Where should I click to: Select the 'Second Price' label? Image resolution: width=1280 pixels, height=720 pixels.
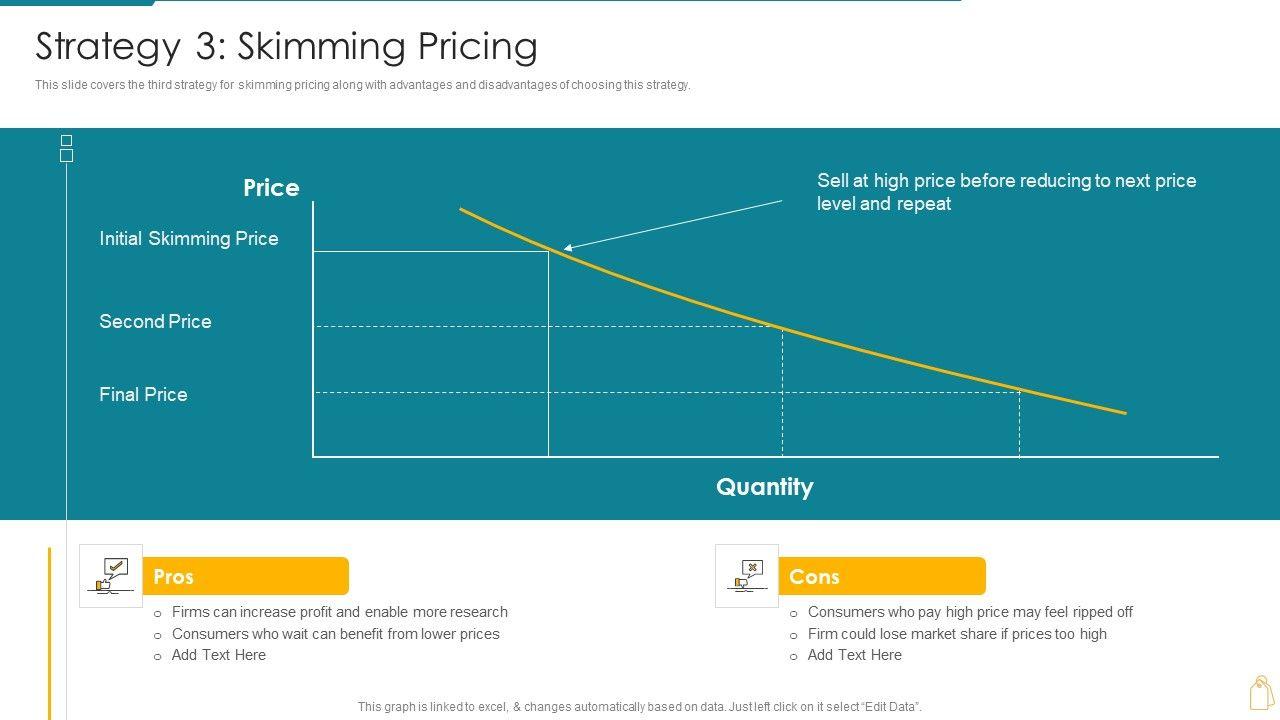pyautogui.click(x=155, y=322)
